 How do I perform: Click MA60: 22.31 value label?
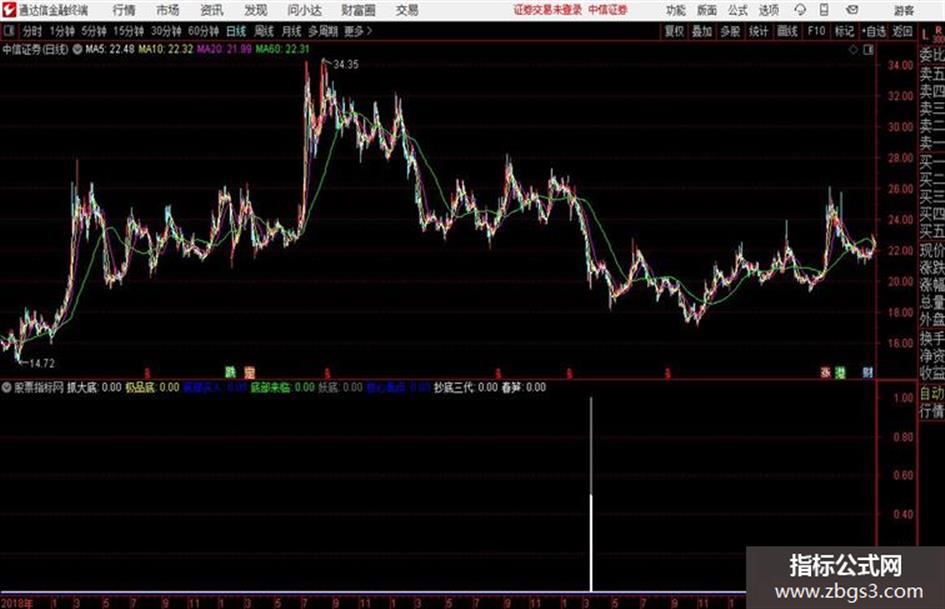point(282,49)
